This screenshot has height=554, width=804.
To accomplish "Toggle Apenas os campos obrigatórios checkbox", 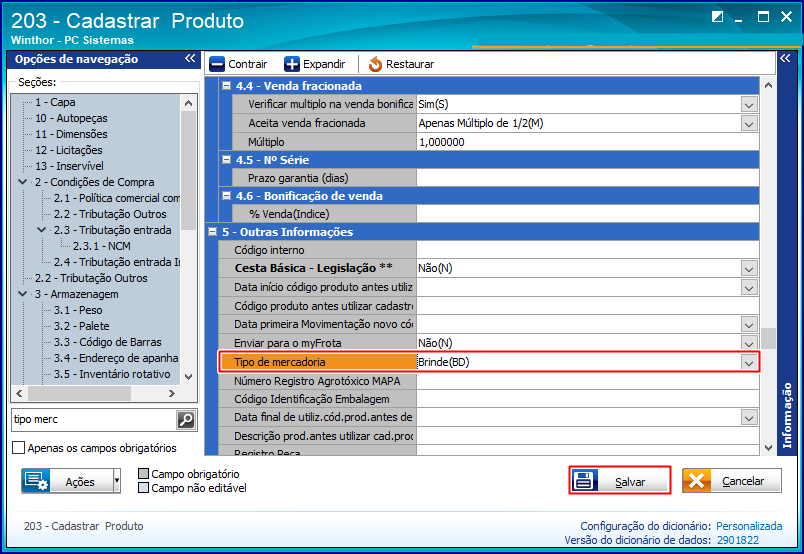I will (18, 448).
